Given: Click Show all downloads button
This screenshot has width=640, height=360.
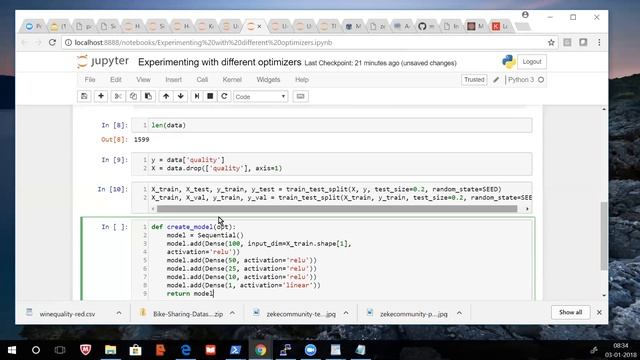Looking at the screenshot, I should pyautogui.click(x=570, y=312).
